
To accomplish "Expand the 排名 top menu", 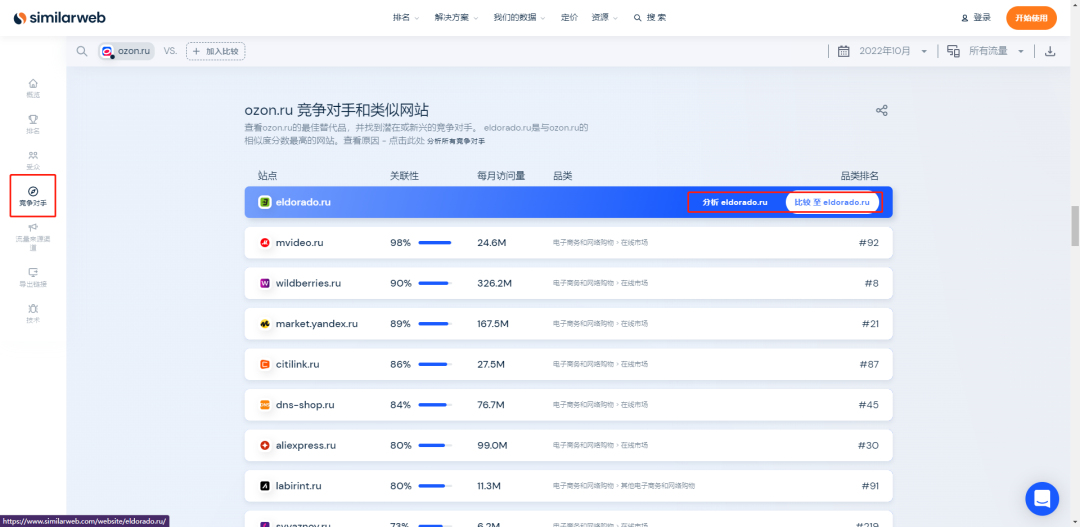I will coord(406,17).
